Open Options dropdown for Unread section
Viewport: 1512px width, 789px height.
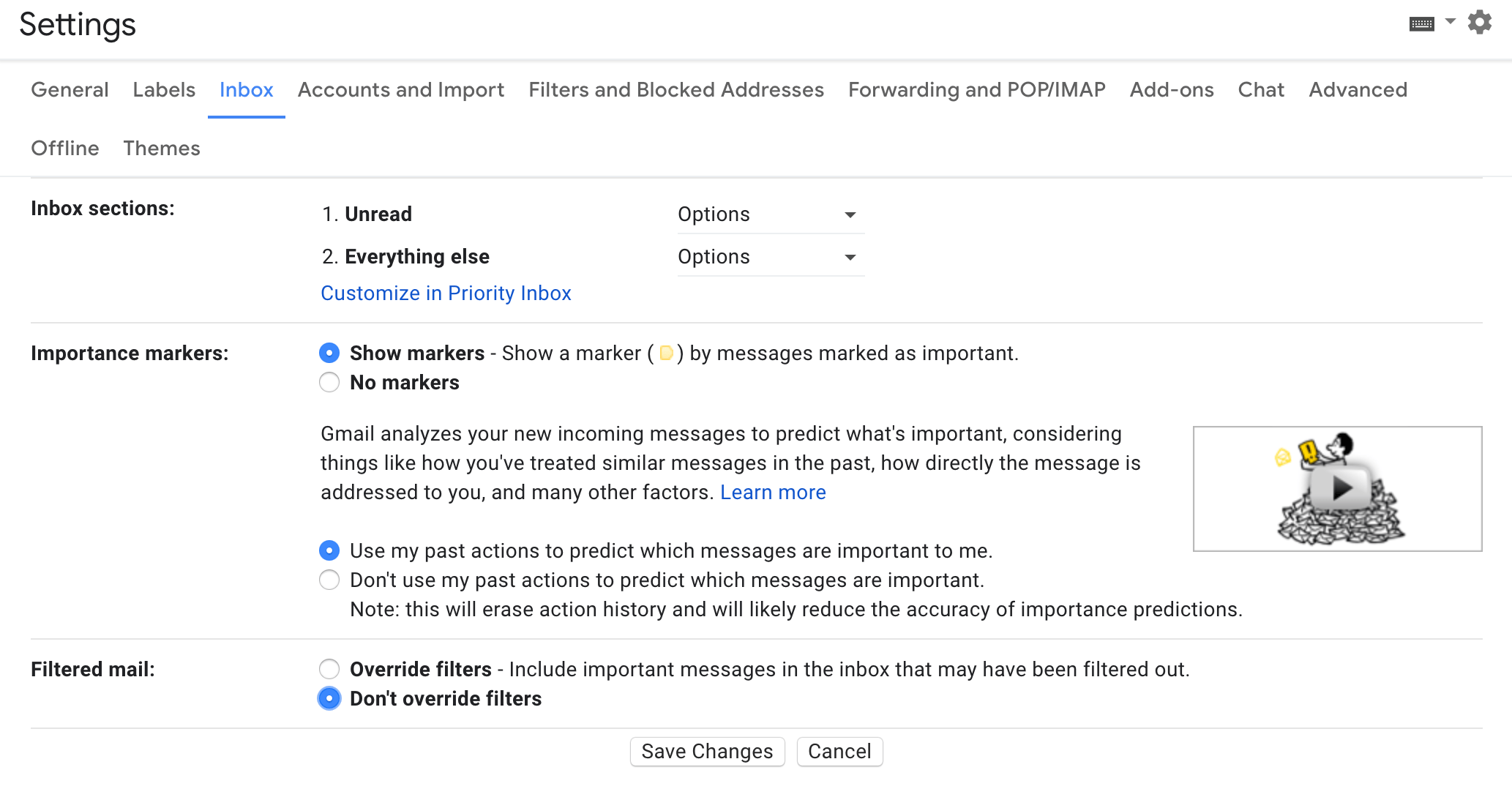pyautogui.click(x=770, y=214)
